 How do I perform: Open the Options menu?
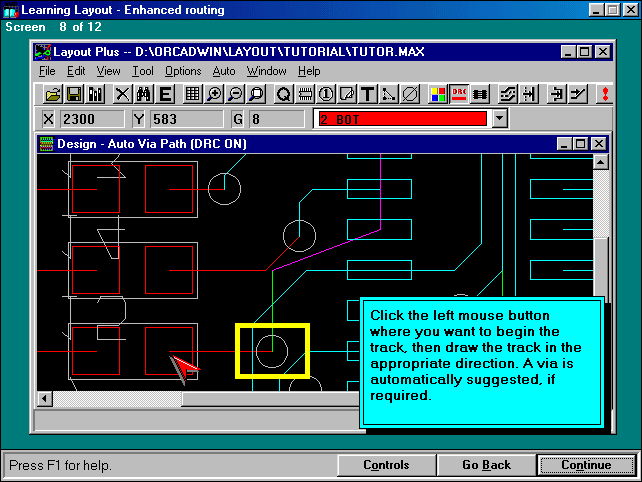(183, 71)
